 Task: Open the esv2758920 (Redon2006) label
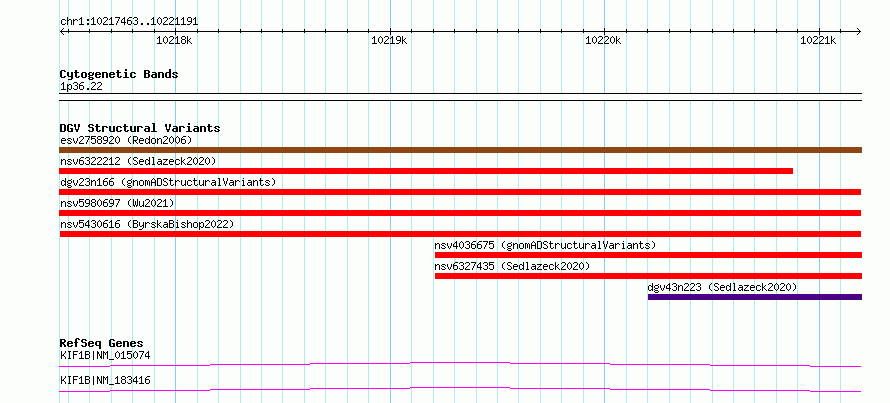(126, 140)
